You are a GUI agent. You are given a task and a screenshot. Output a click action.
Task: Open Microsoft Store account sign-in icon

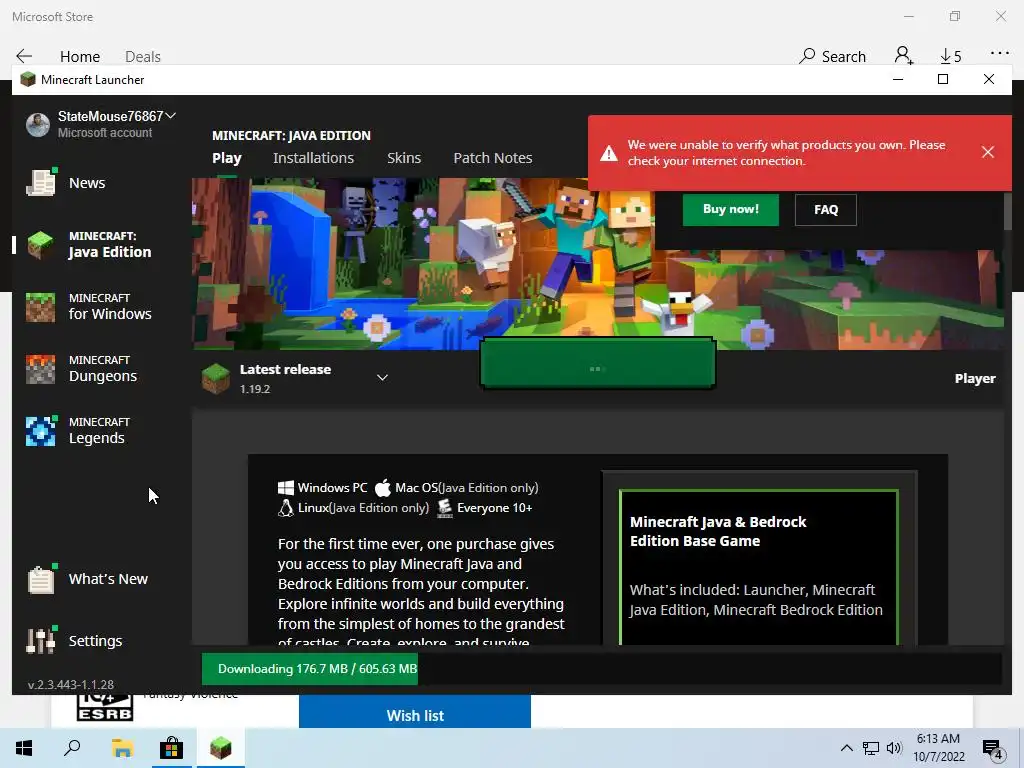tap(904, 56)
